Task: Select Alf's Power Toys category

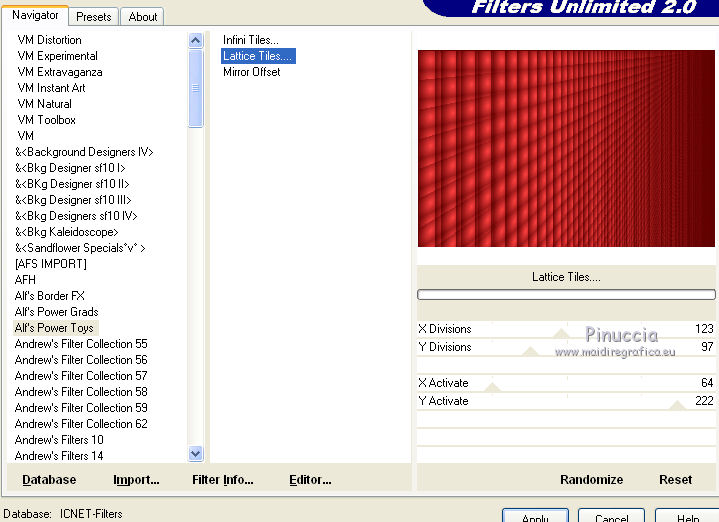Action: 54,328
